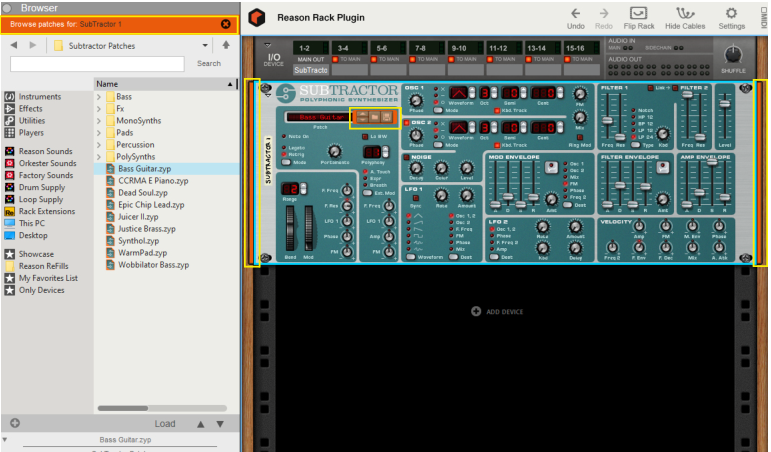Image resolution: width=771 pixels, height=452 pixels.
Task: Open Loop Supply library
Action: [41, 199]
